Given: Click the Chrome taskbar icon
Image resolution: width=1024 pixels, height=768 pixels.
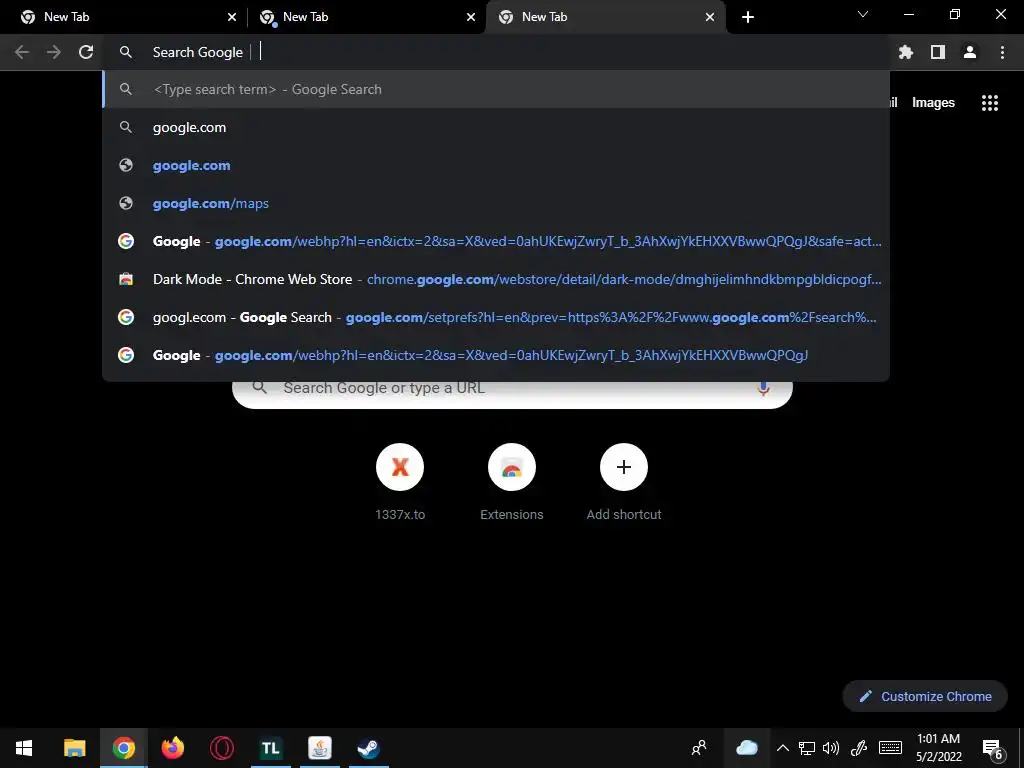Looking at the screenshot, I should tap(123, 748).
